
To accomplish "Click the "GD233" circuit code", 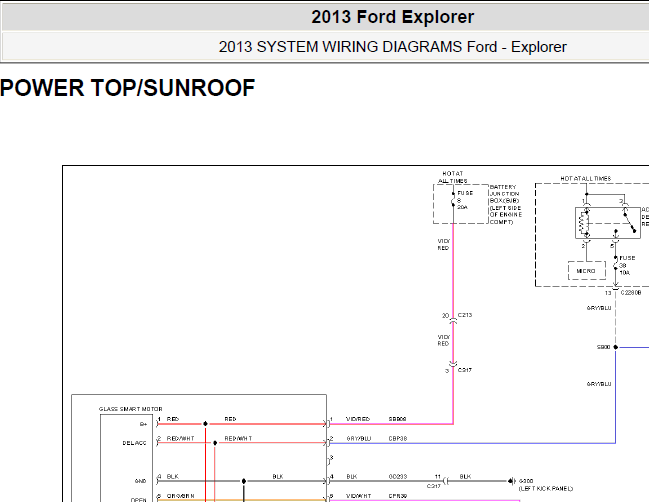I will click(398, 476).
